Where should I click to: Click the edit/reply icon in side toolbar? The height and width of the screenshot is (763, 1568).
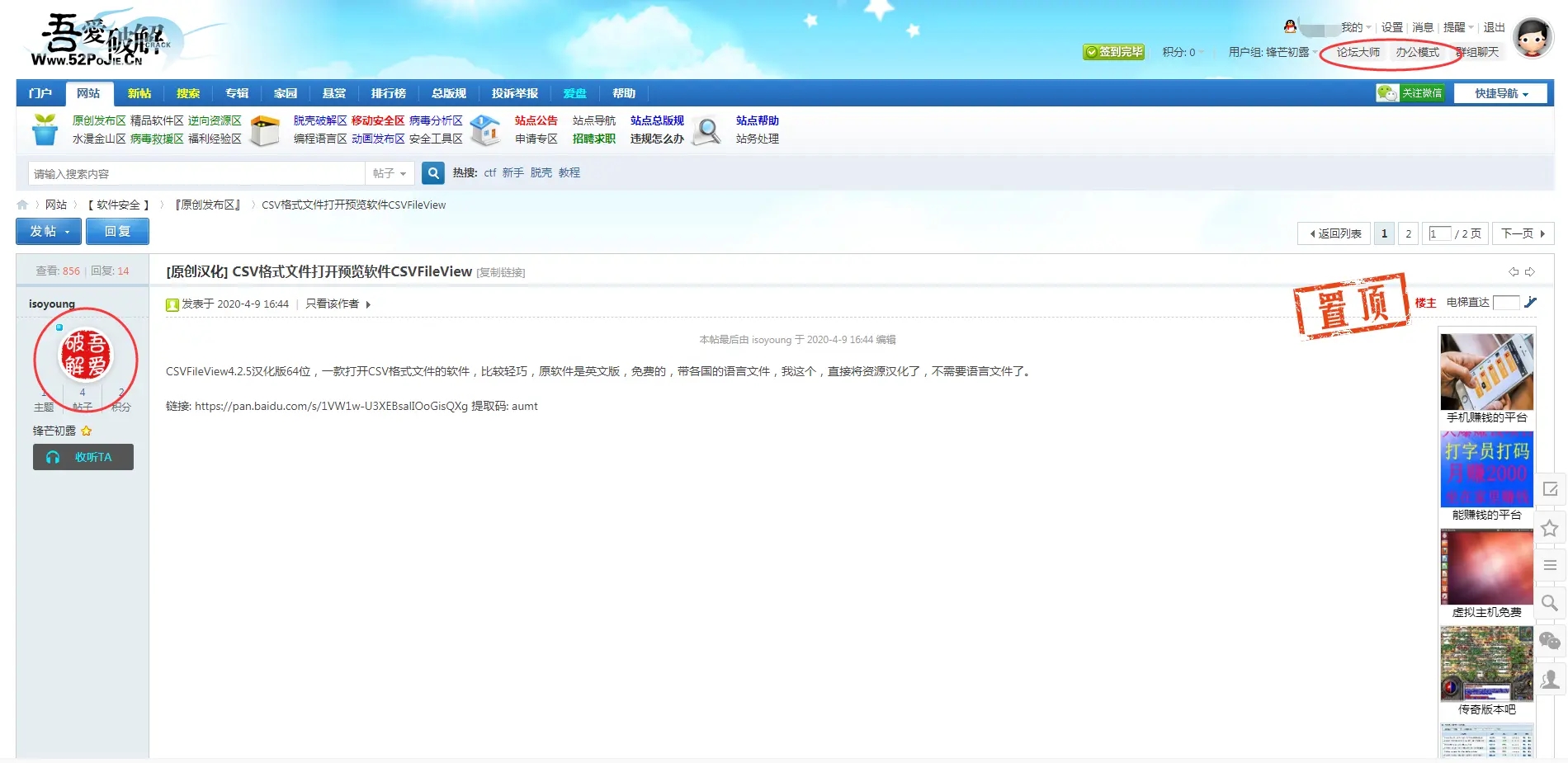(x=1550, y=489)
